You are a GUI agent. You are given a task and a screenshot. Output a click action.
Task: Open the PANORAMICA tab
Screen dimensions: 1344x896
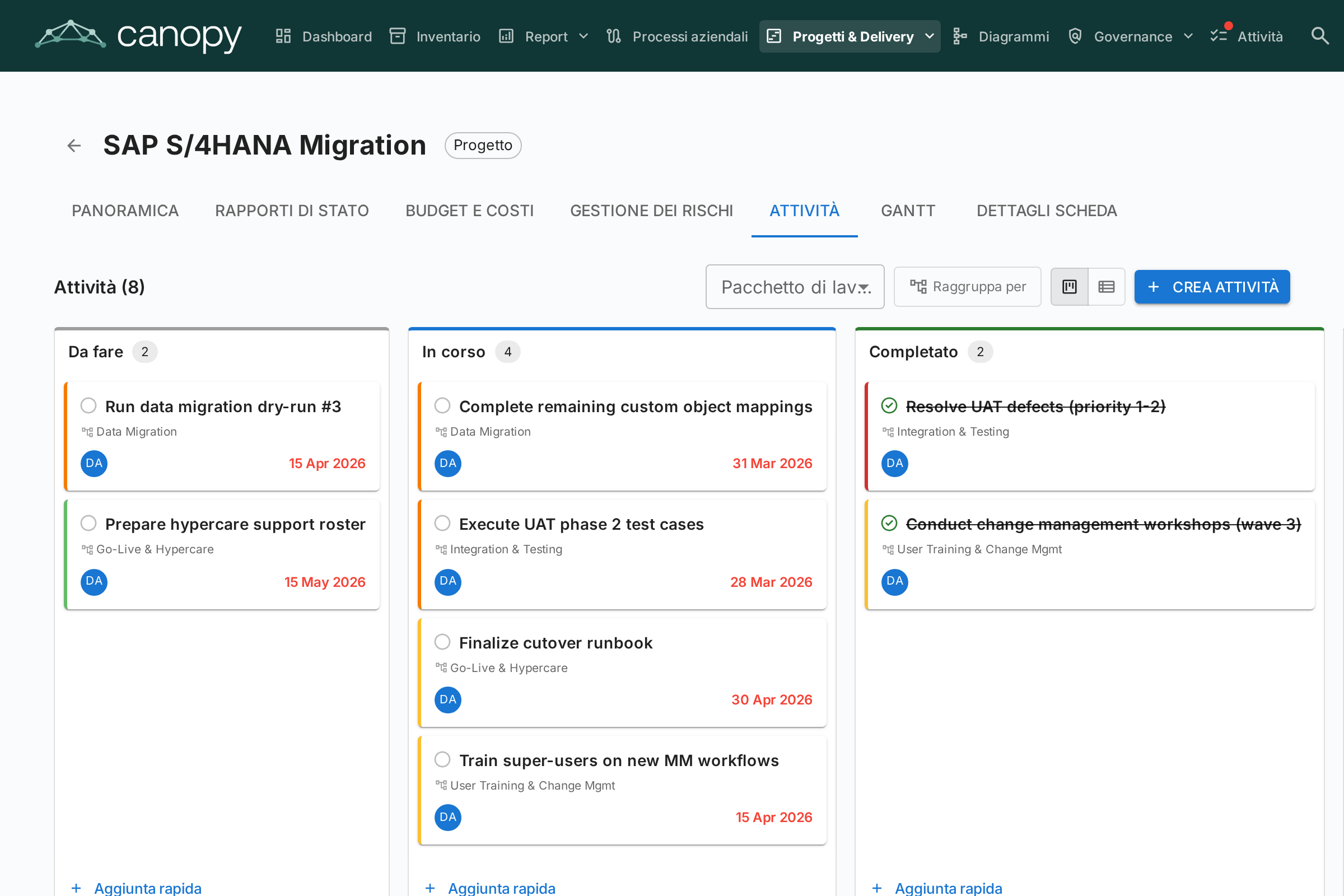[x=125, y=211]
